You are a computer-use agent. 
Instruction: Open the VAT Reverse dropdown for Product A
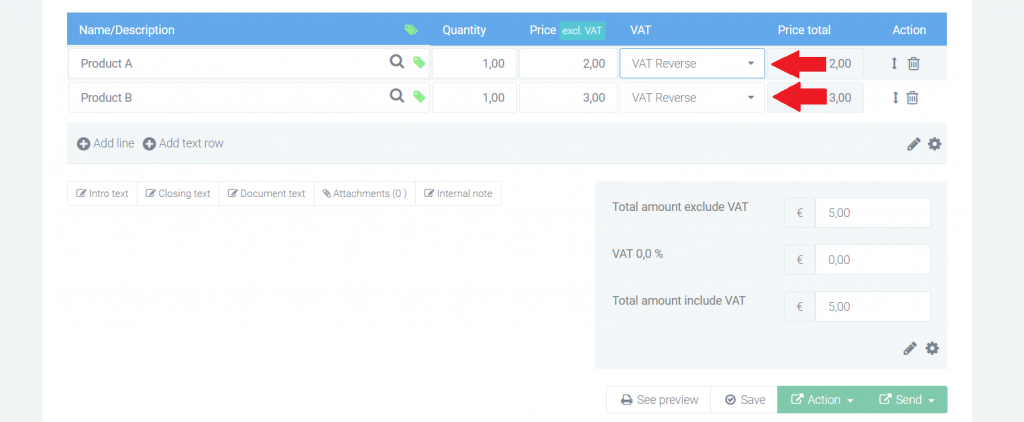pos(692,63)
